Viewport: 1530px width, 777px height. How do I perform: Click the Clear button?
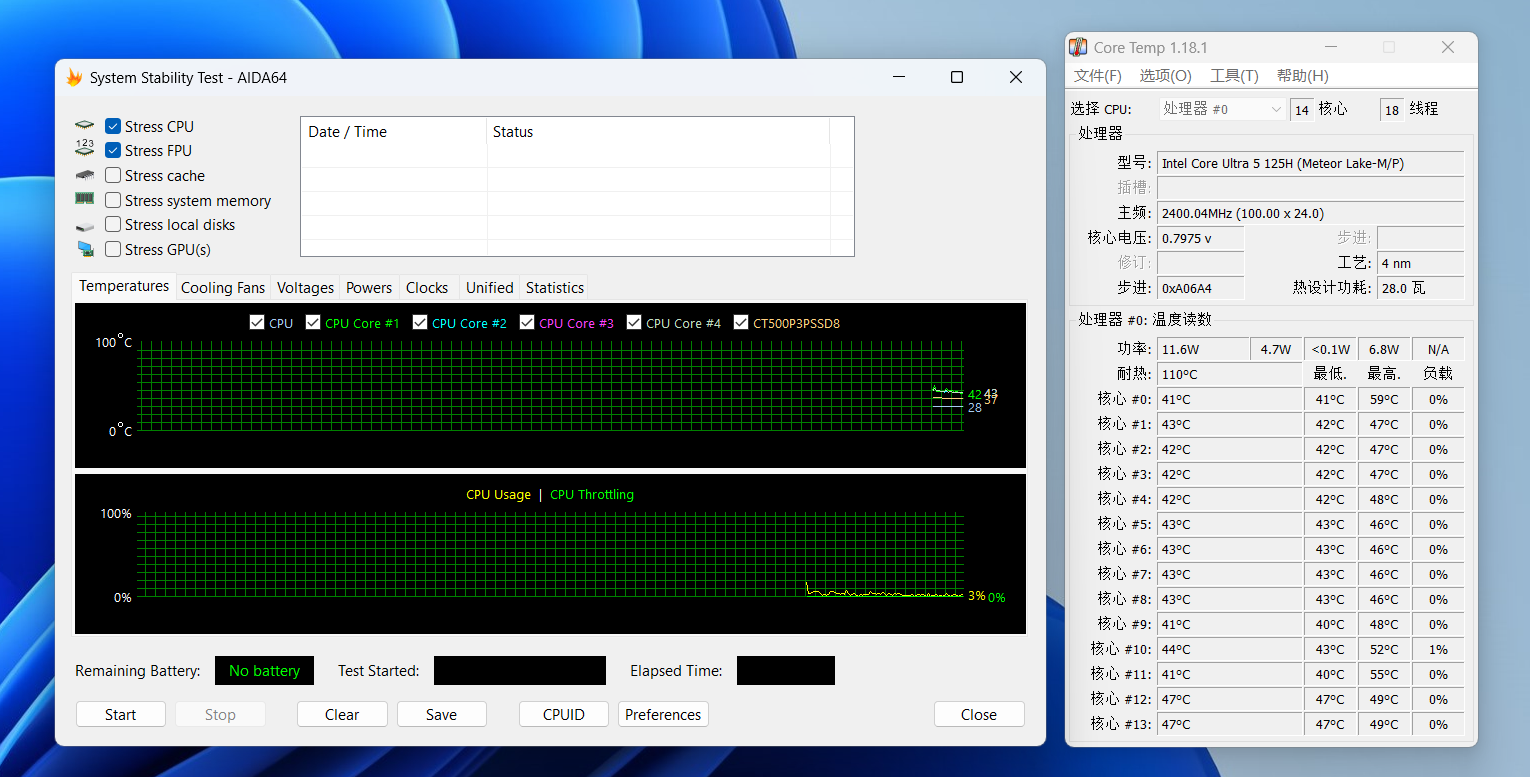tap(342, 714)
